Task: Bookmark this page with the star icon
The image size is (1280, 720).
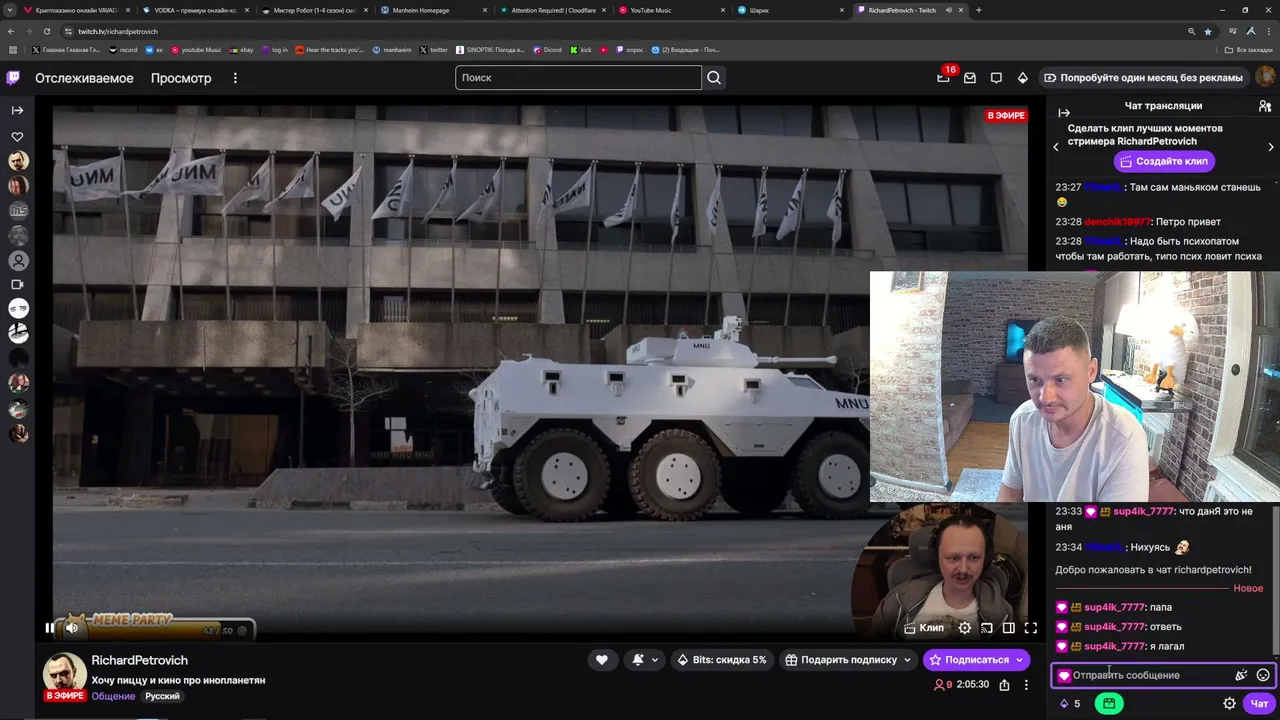Action: coord(1208,31)
